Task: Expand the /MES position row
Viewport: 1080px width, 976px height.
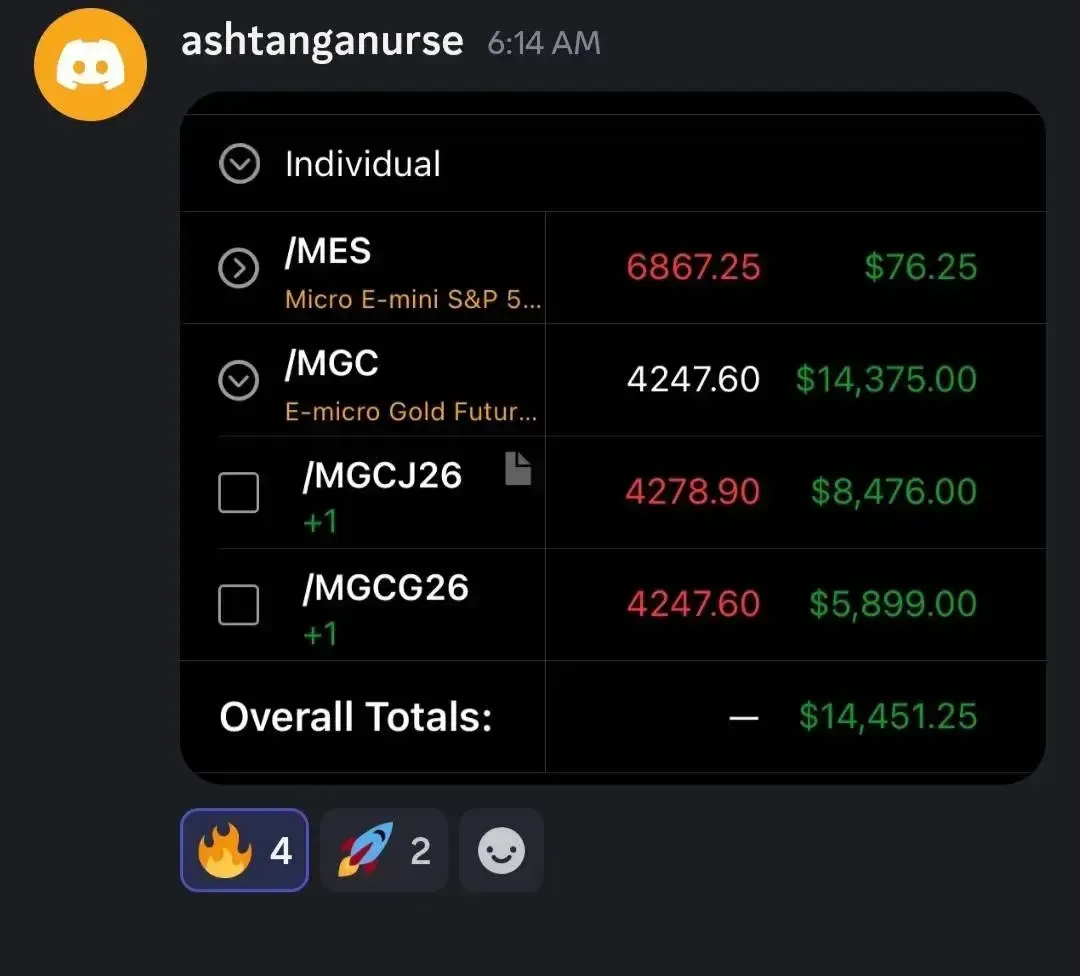Action: click(238, 268)
